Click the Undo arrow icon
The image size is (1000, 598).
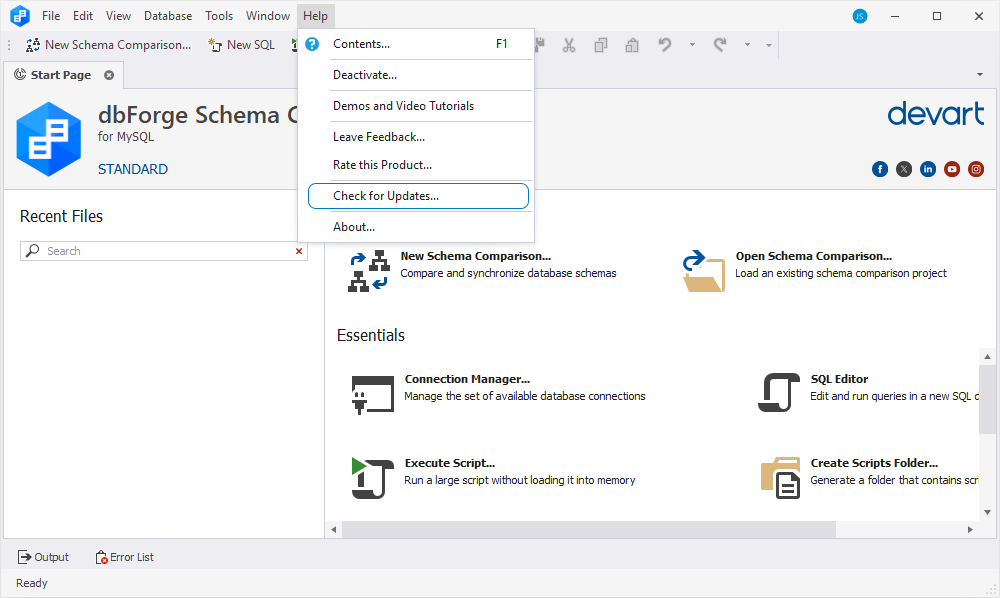[665, 45]
